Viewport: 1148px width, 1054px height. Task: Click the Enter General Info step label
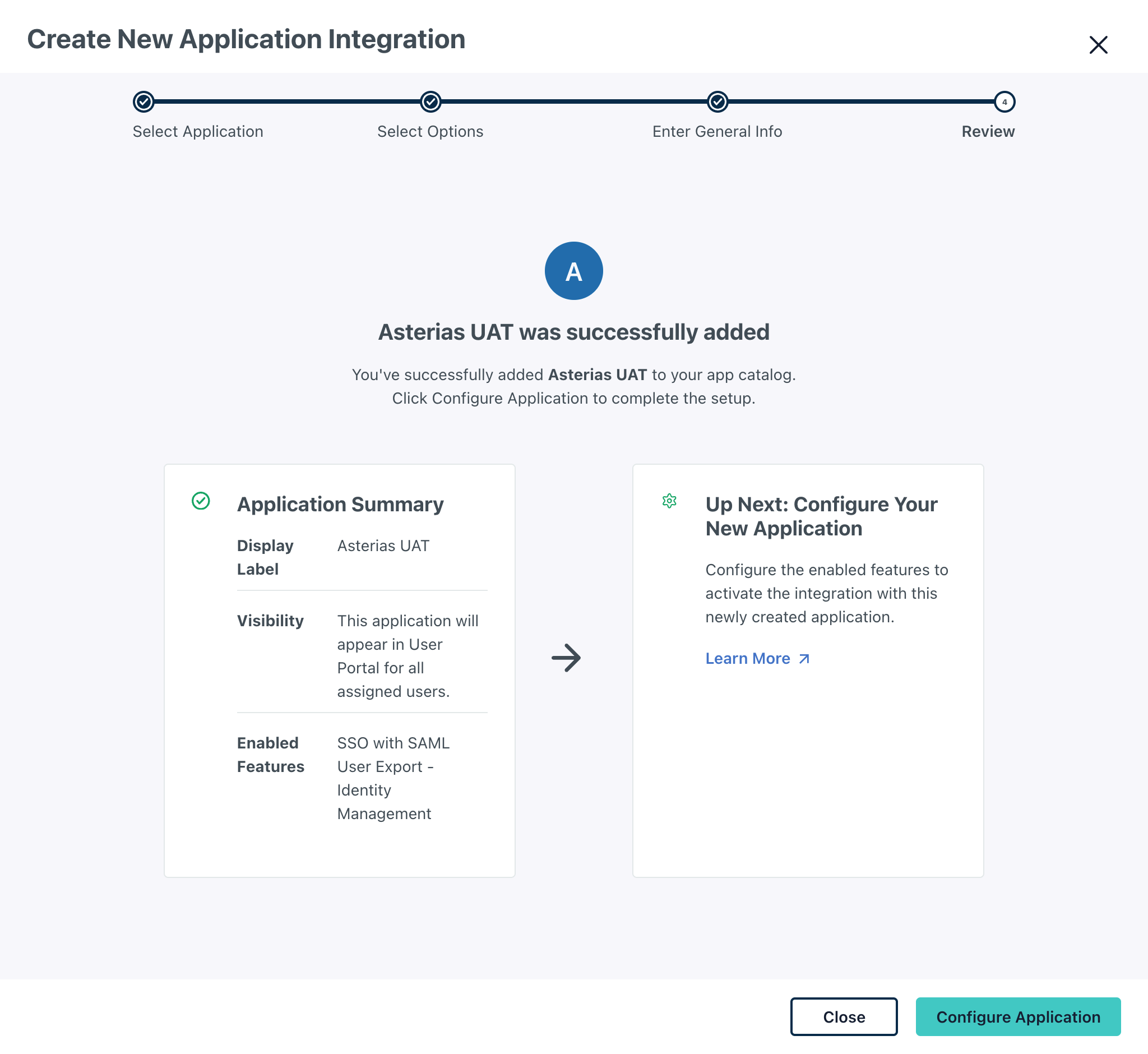click(717, 131)
